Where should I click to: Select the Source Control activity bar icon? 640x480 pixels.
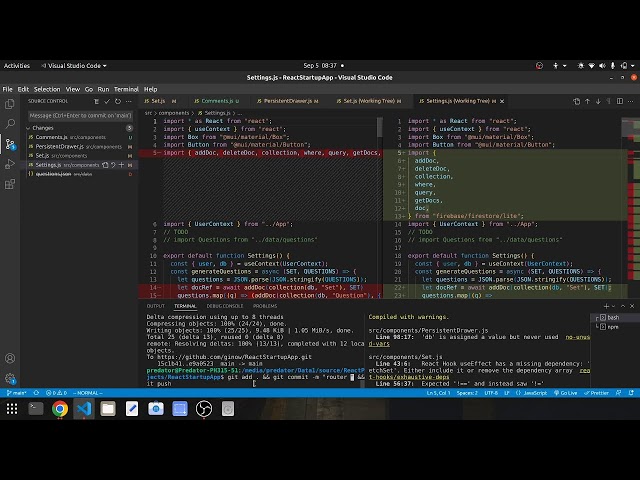coord(10,144)
